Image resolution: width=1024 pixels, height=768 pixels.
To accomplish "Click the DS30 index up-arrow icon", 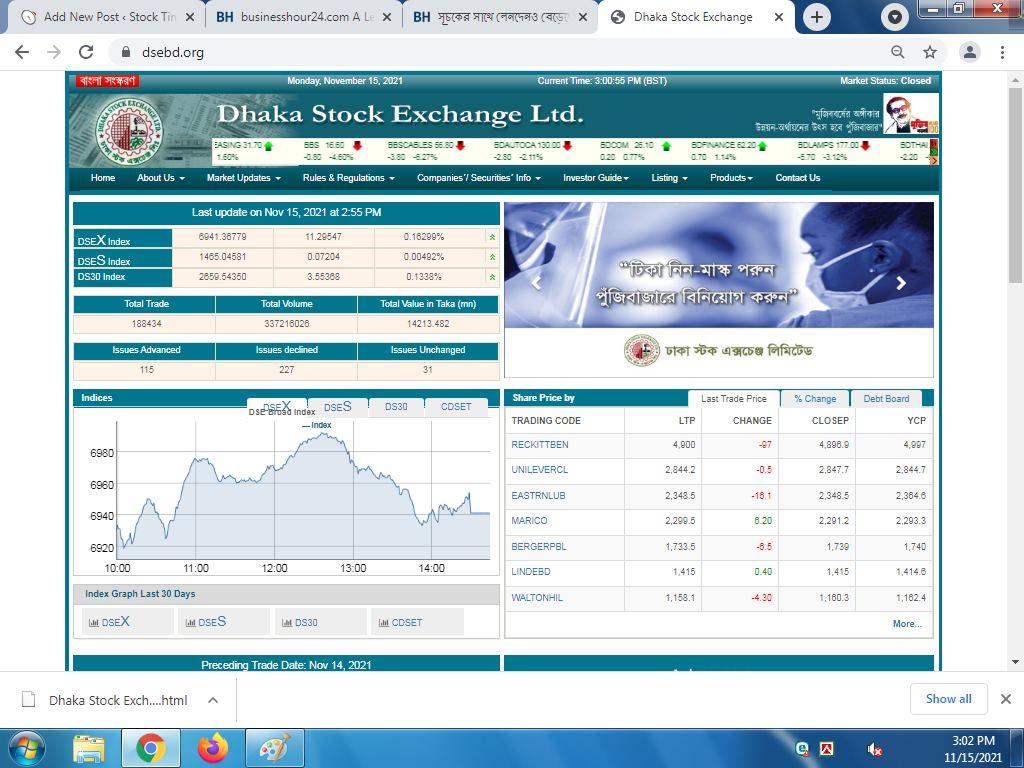I will [x=492, y=278].
